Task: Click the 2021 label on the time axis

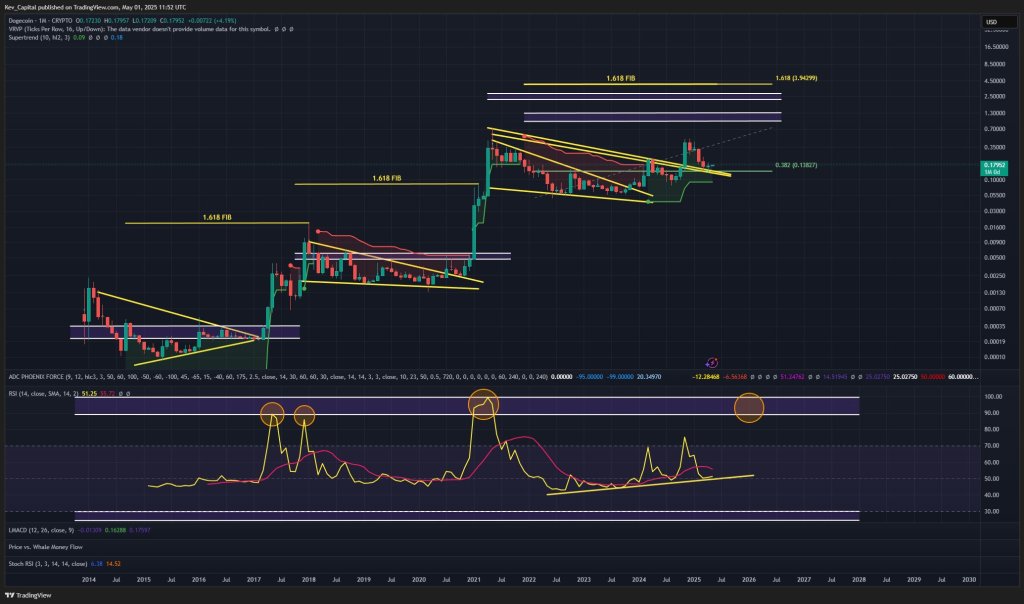Action: click(x=472, y=579)
